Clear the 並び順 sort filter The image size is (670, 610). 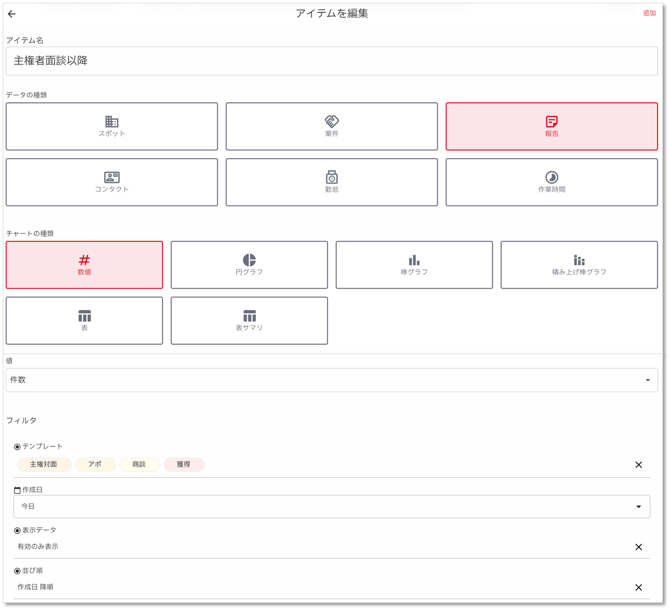638,588
